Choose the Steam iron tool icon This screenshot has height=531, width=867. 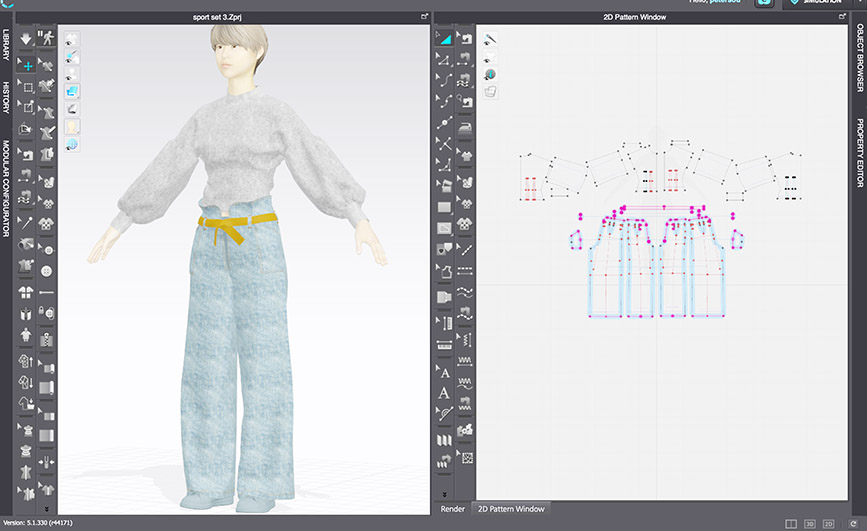[x=466, y=127]
